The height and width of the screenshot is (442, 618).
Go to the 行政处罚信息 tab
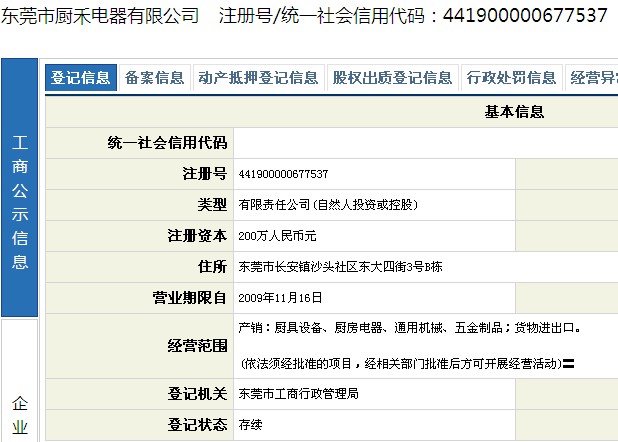tap(511, 78)
